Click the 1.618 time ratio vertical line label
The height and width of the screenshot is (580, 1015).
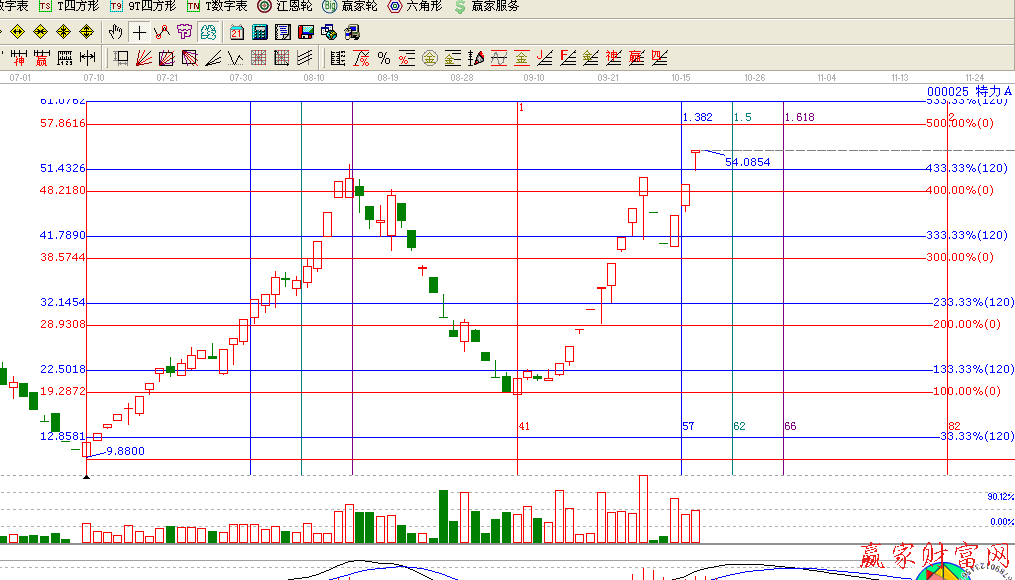[799, 117]
